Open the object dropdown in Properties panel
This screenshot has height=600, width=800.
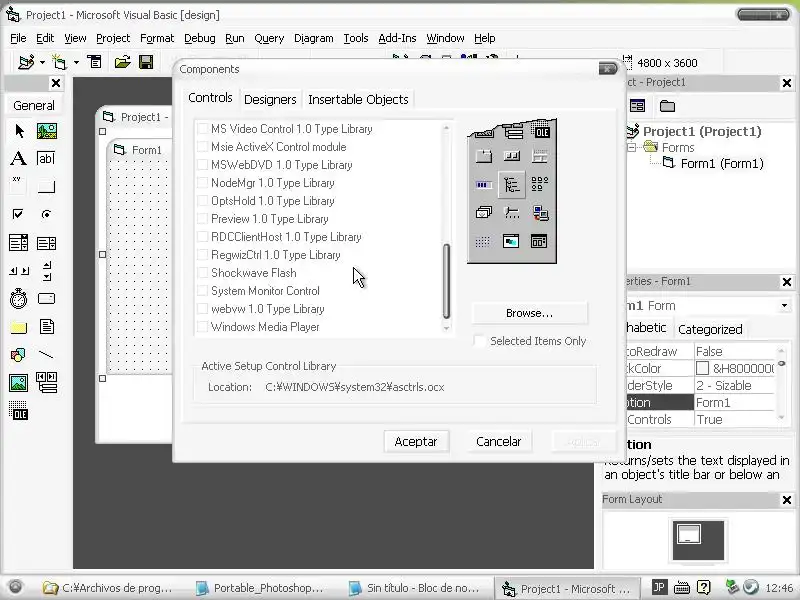(x=784, y=306)
